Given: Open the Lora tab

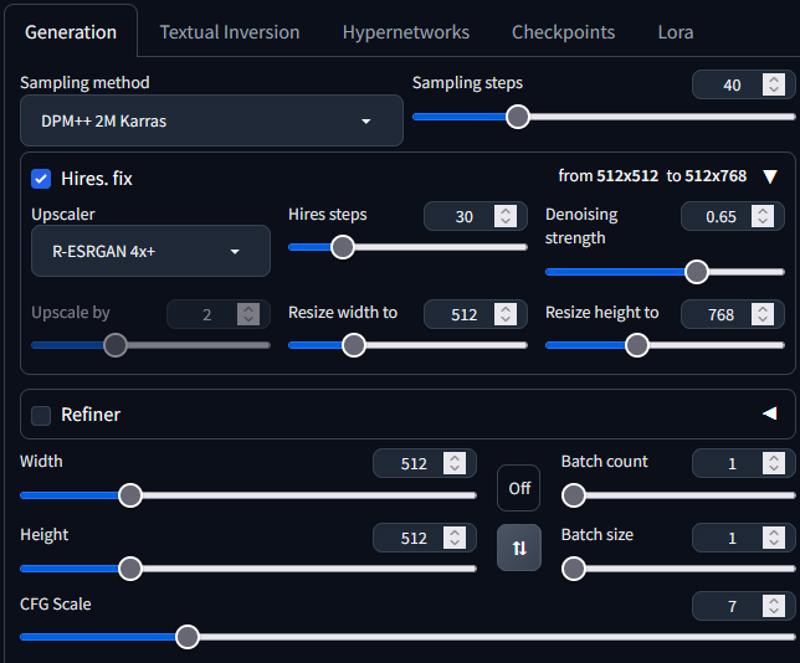Looking at the screenshot, I should (675, 32).
